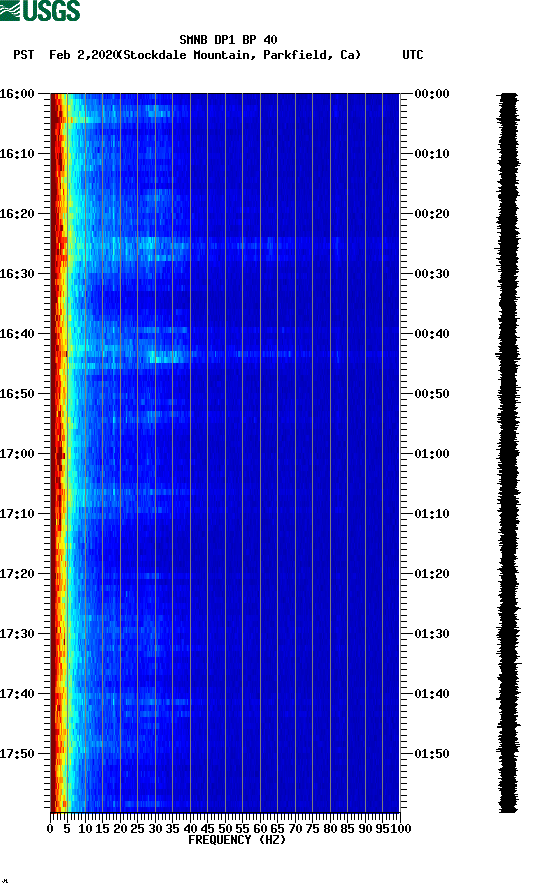The height and width of the screenshot is (892, 552).
Task: Click the 01:30 UTC time label
Action: 432,634
